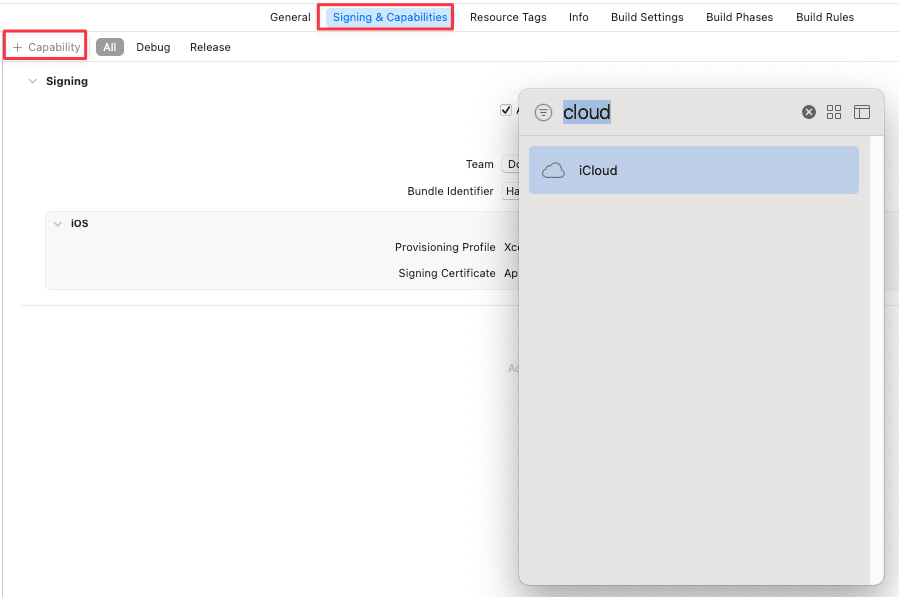Click the Signing Certificate label

[447, 273]
